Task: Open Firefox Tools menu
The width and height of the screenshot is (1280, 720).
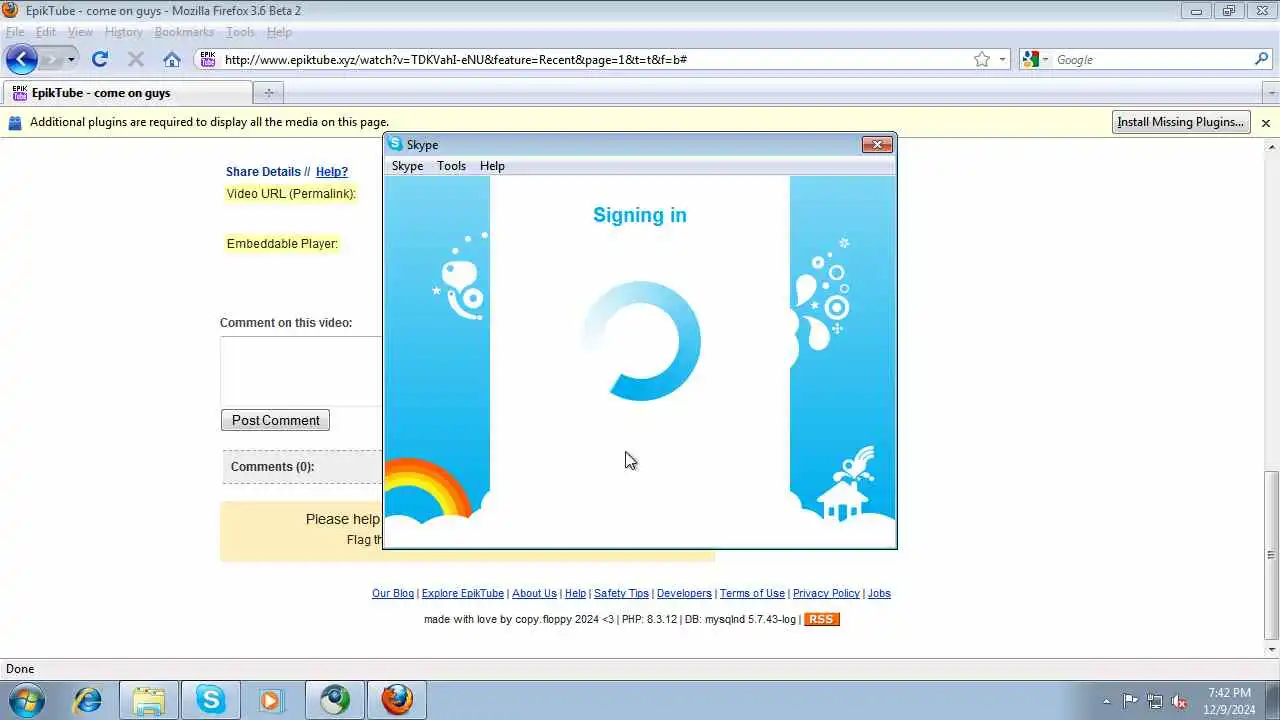Action: [x=240, y=32]
